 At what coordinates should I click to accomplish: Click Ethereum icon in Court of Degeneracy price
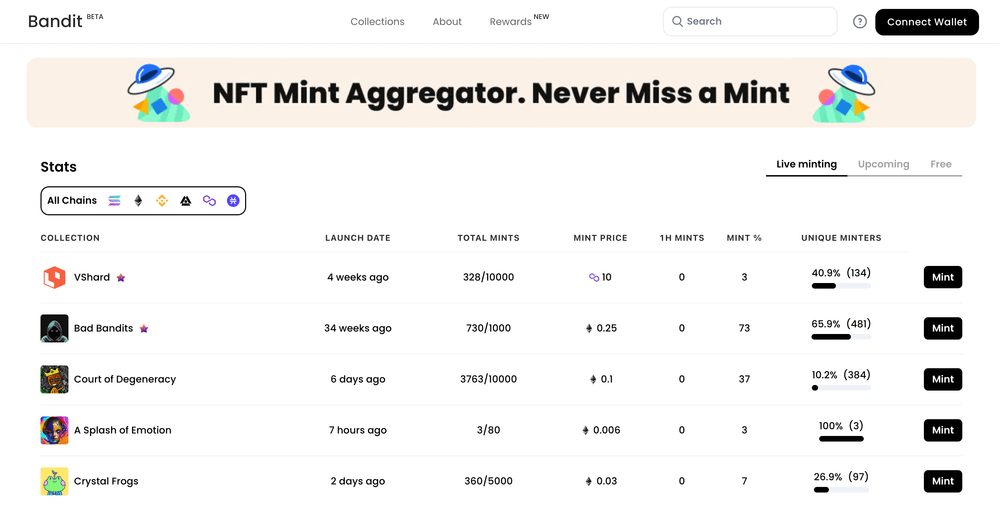coord(593,380)
